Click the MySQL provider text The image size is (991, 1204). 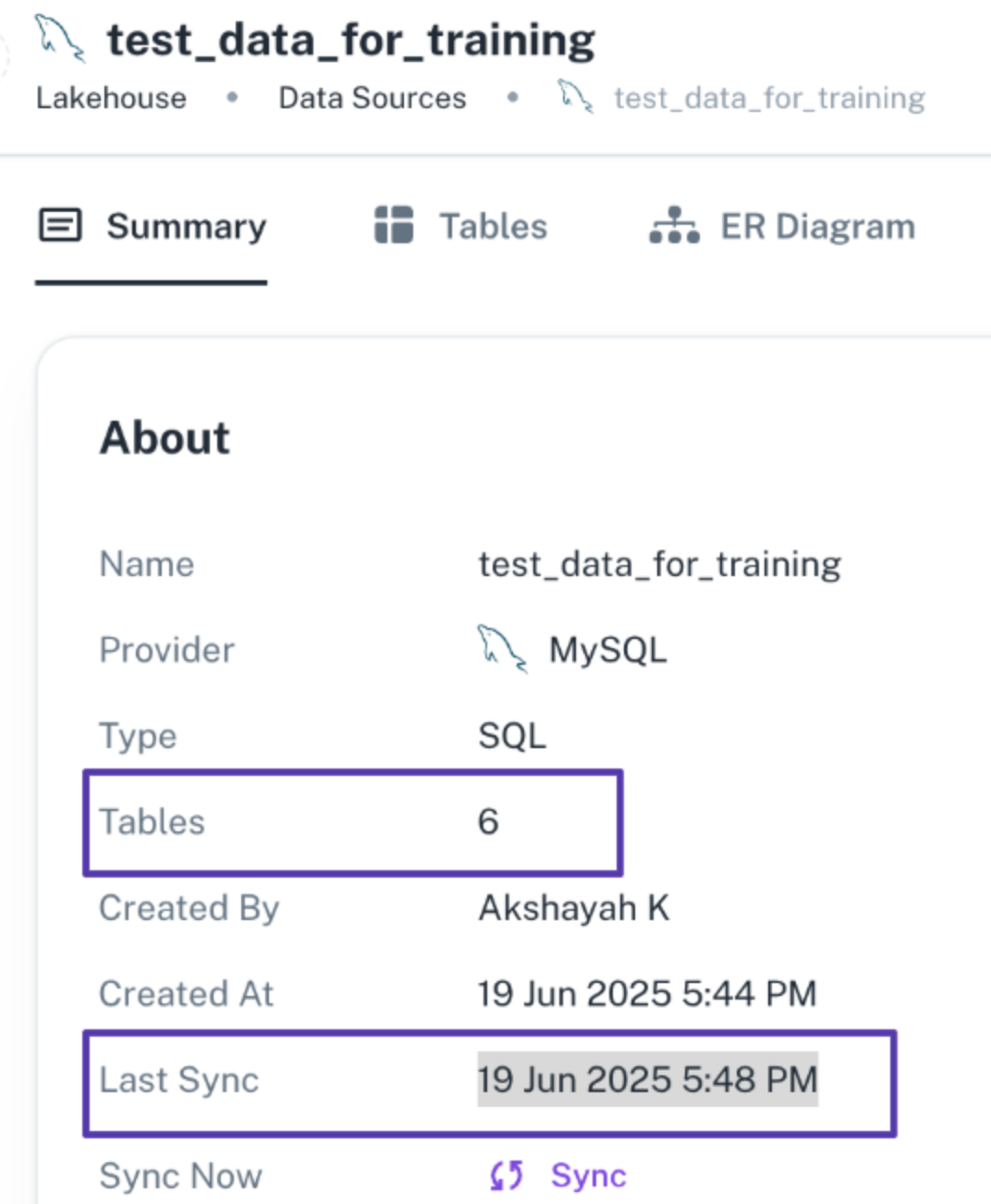pyautogui.click(x=607, y=650)
